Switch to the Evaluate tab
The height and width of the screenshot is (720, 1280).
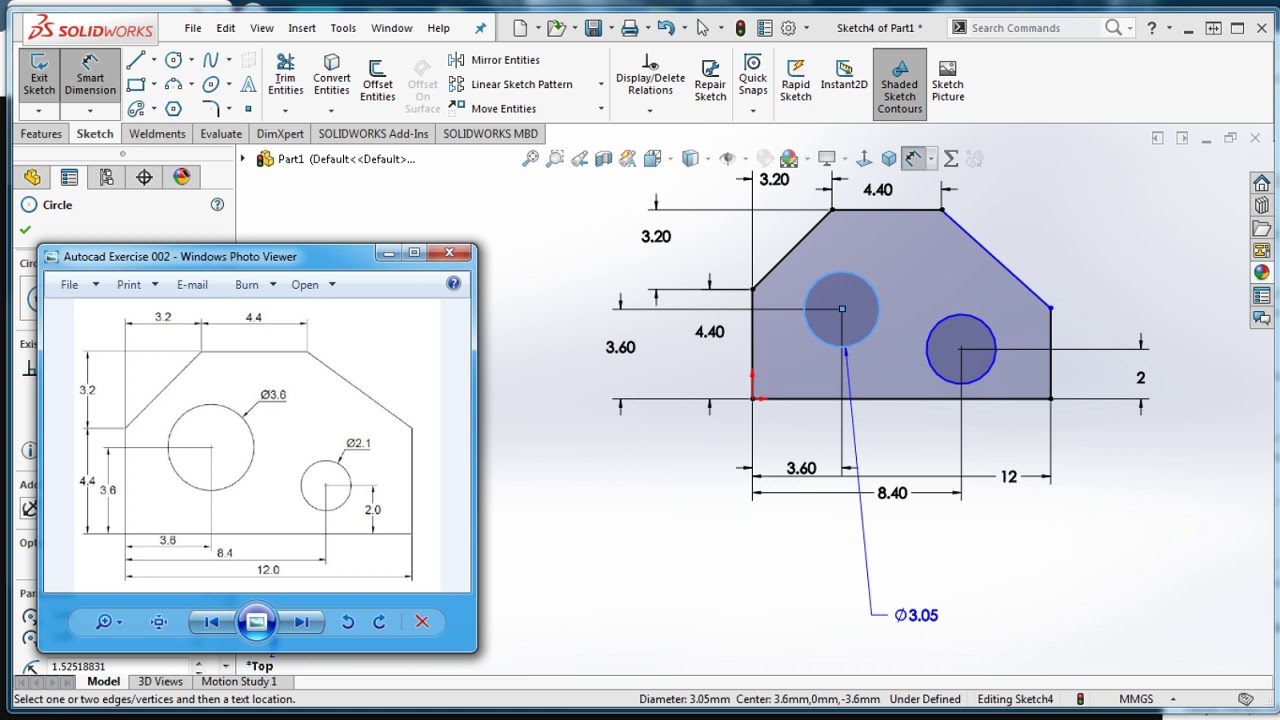point(221,134)
